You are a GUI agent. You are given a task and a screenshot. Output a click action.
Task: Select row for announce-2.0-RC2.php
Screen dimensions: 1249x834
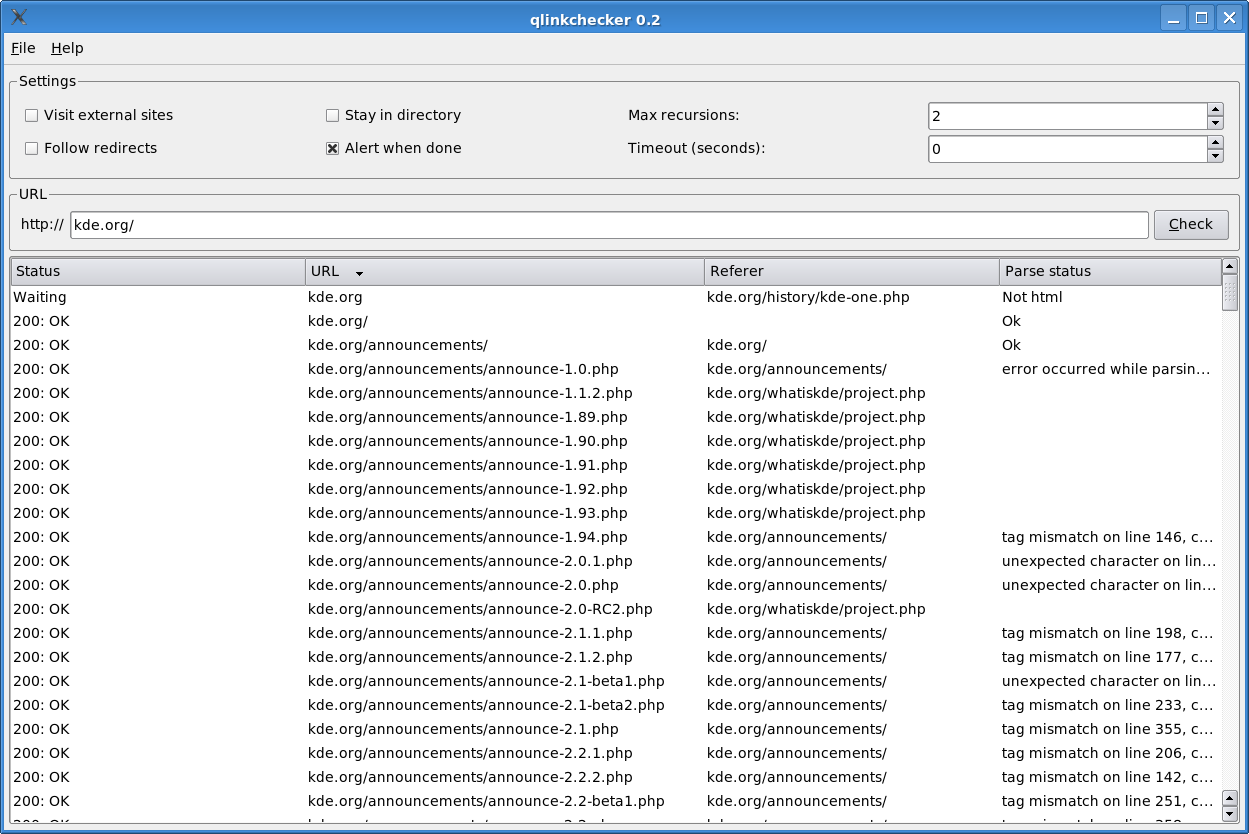[616, 609]
